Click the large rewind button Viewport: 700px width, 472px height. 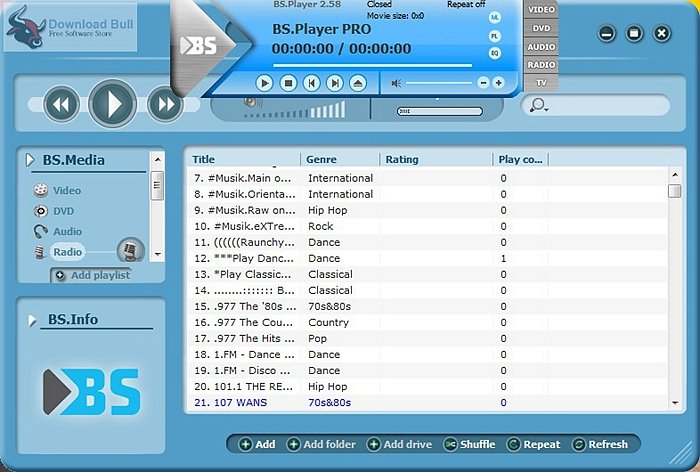pyautogui.click(x=61, y=103)
